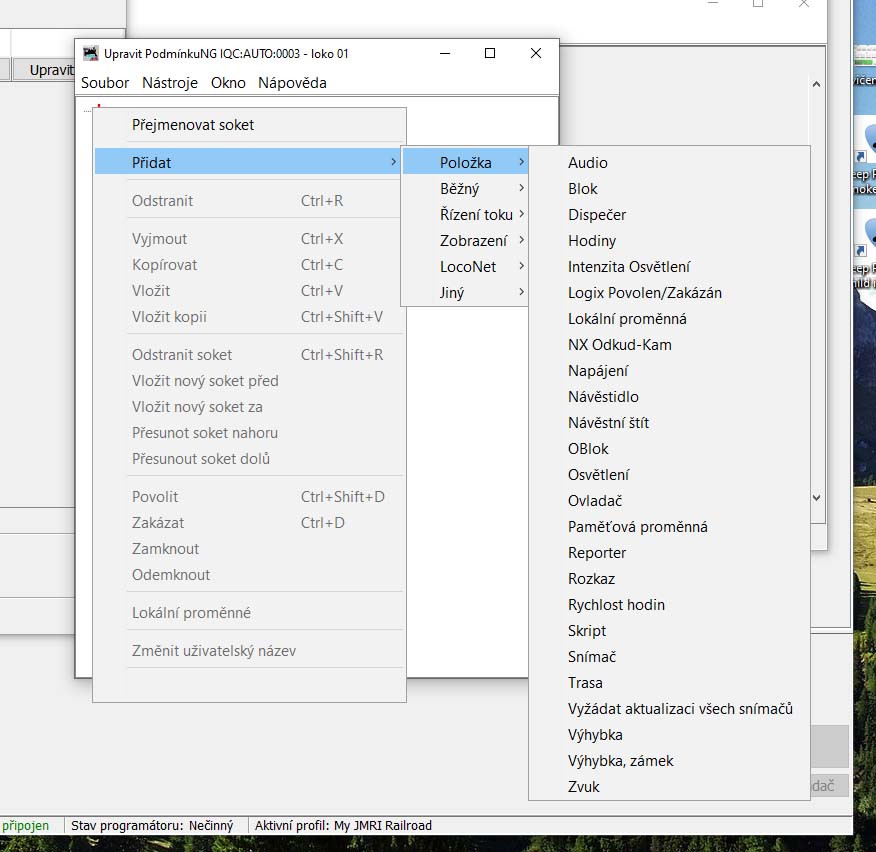The image size is (876, 852).
Task: Click the Upravit button in the background window
Action: click(x=50, y=70)
